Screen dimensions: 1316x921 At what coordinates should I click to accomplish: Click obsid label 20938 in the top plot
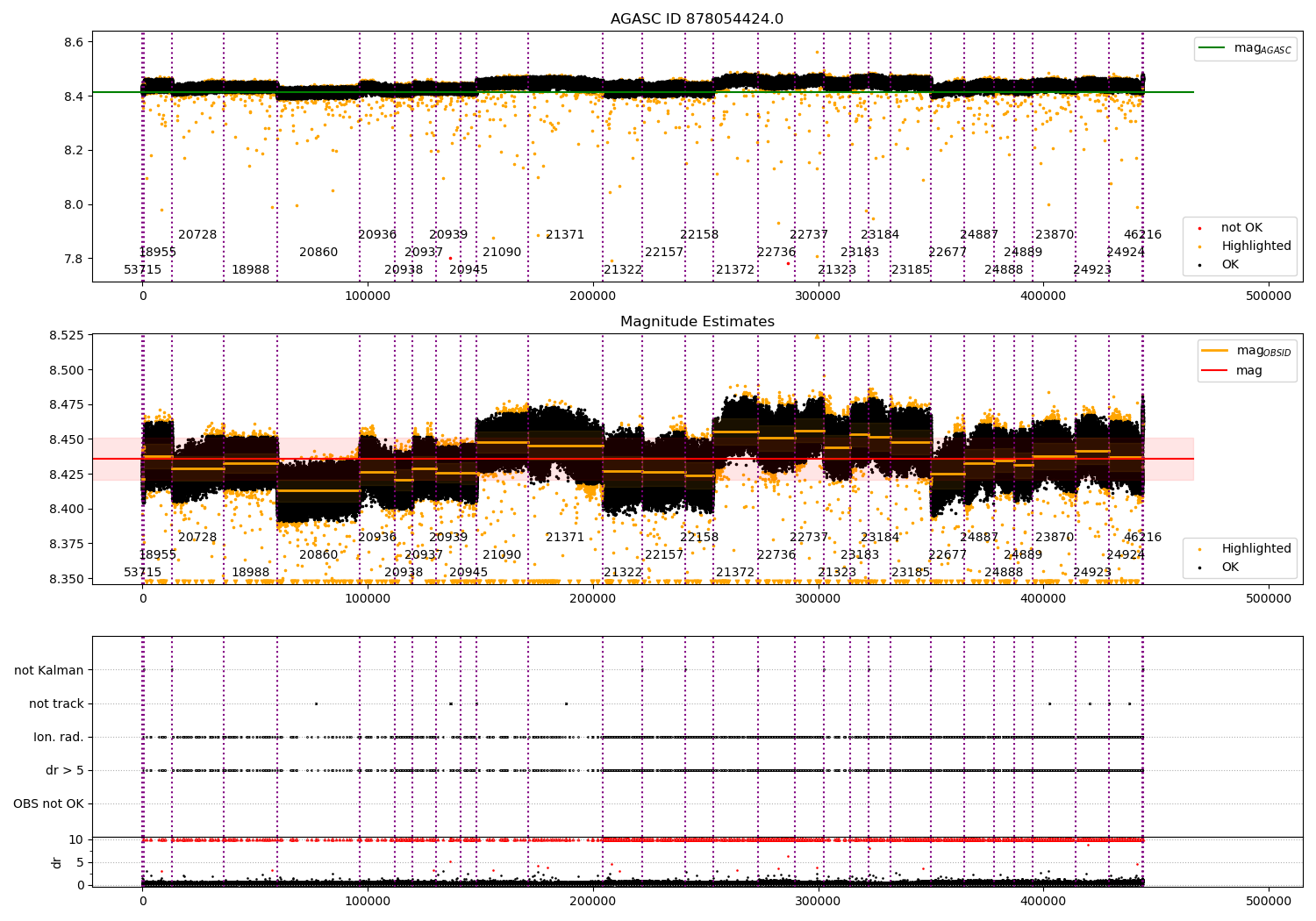pyautogui.click(x=404, y=269)
